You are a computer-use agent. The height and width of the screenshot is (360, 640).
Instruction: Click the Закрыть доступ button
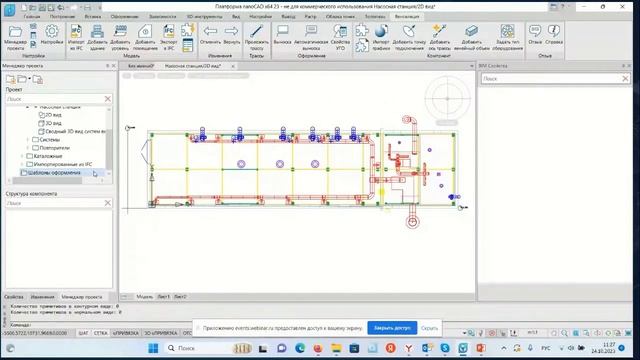pyautogui.click(x=392, y=328)
